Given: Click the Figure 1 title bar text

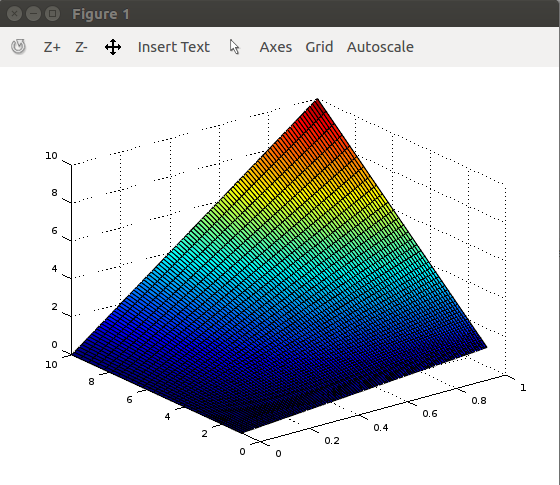Looking at the screenshot, I should coord(101,14).
